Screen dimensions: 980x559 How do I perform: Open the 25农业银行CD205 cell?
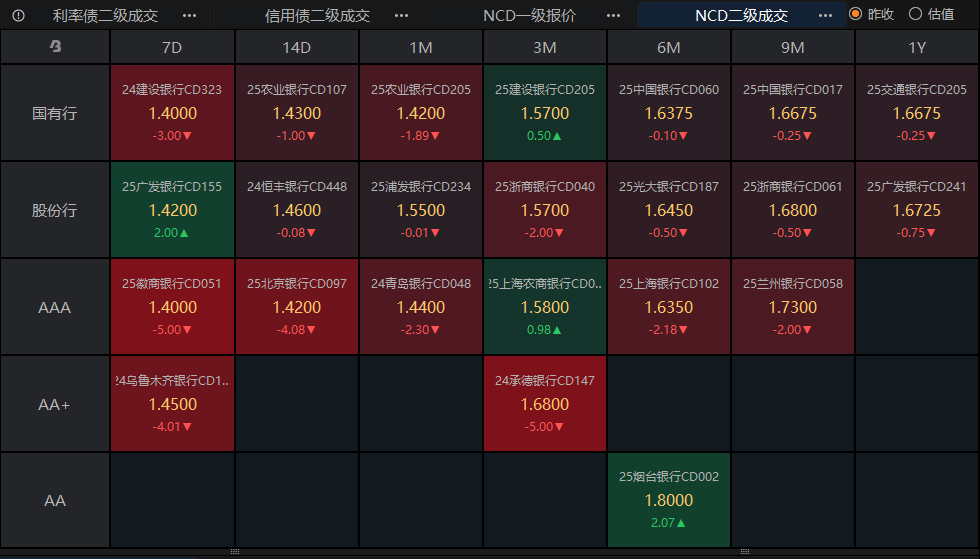(421, 113)
